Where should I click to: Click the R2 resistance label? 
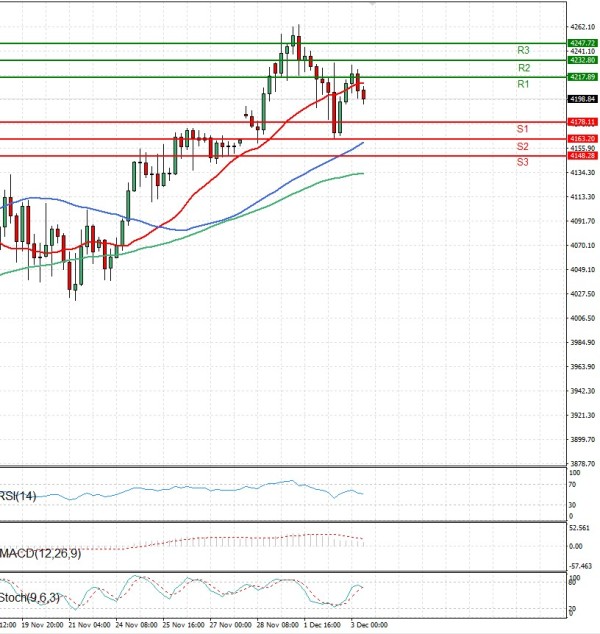coord(523,67)
